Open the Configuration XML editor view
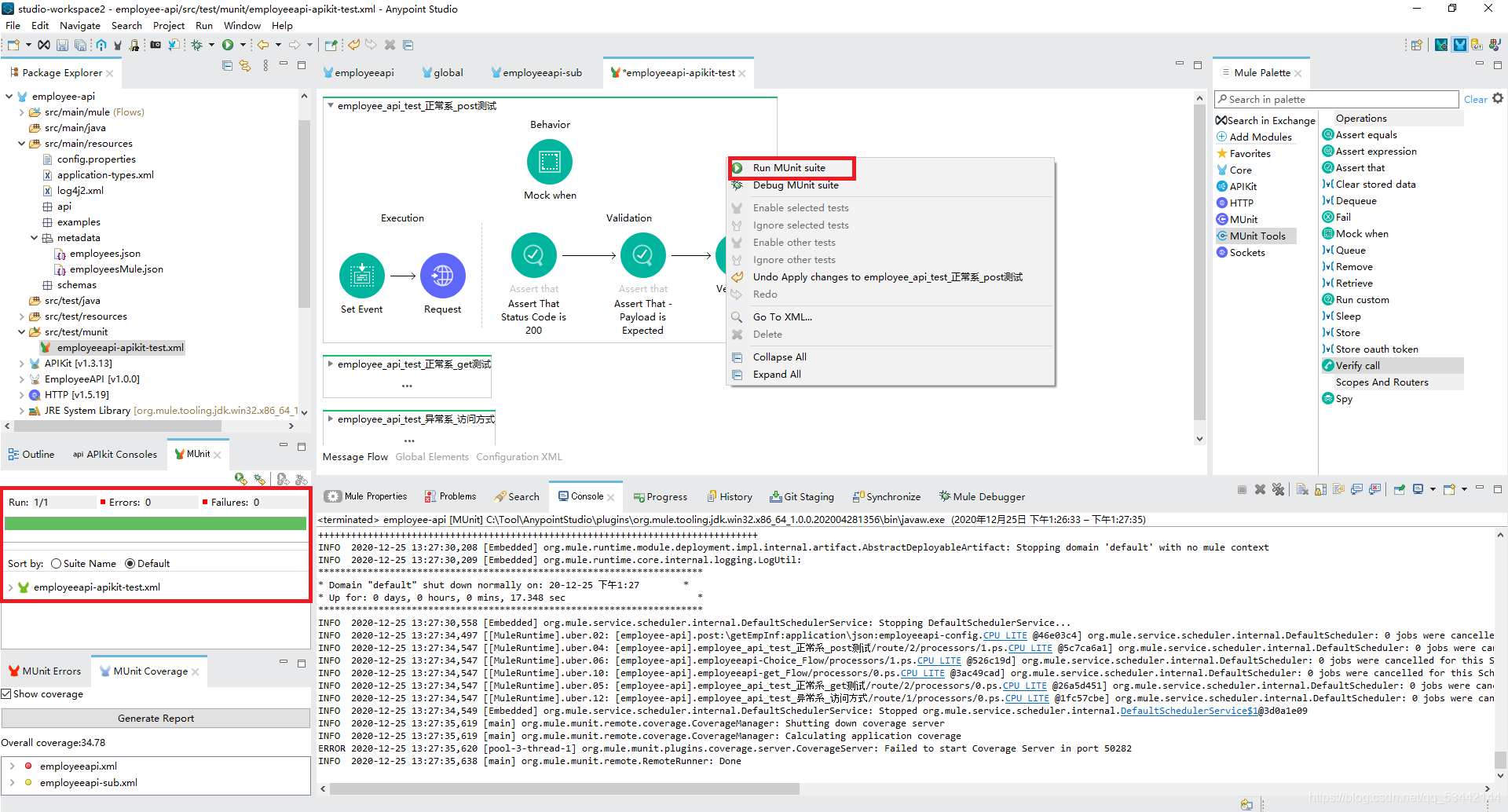This screenshot has height=812, width=1508. [519, 457]
